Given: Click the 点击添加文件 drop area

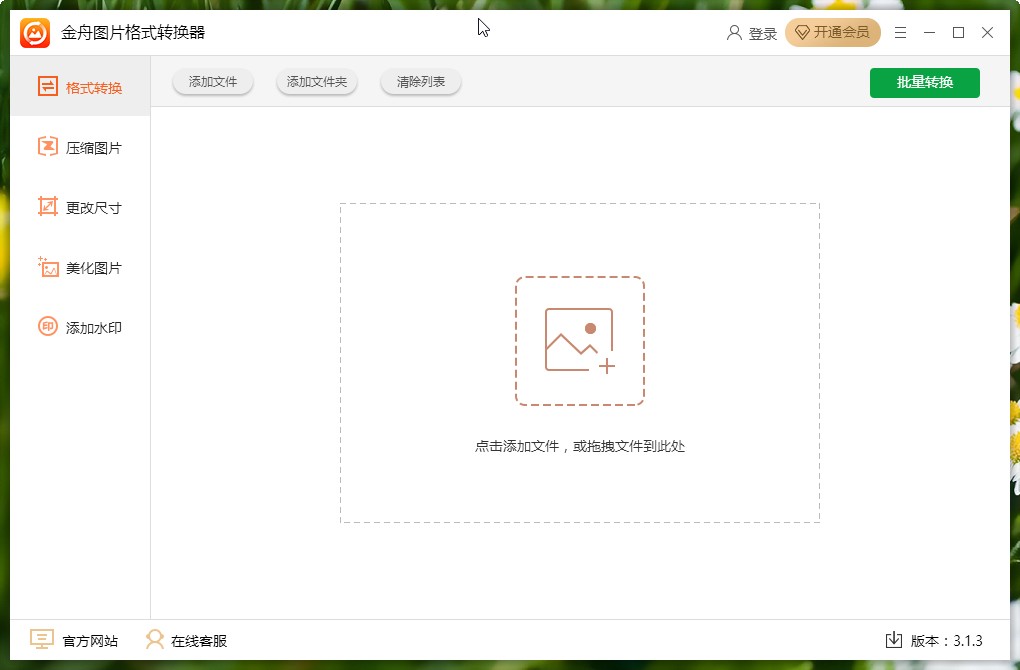Looking at the screenshot, I should pos(580,447).
